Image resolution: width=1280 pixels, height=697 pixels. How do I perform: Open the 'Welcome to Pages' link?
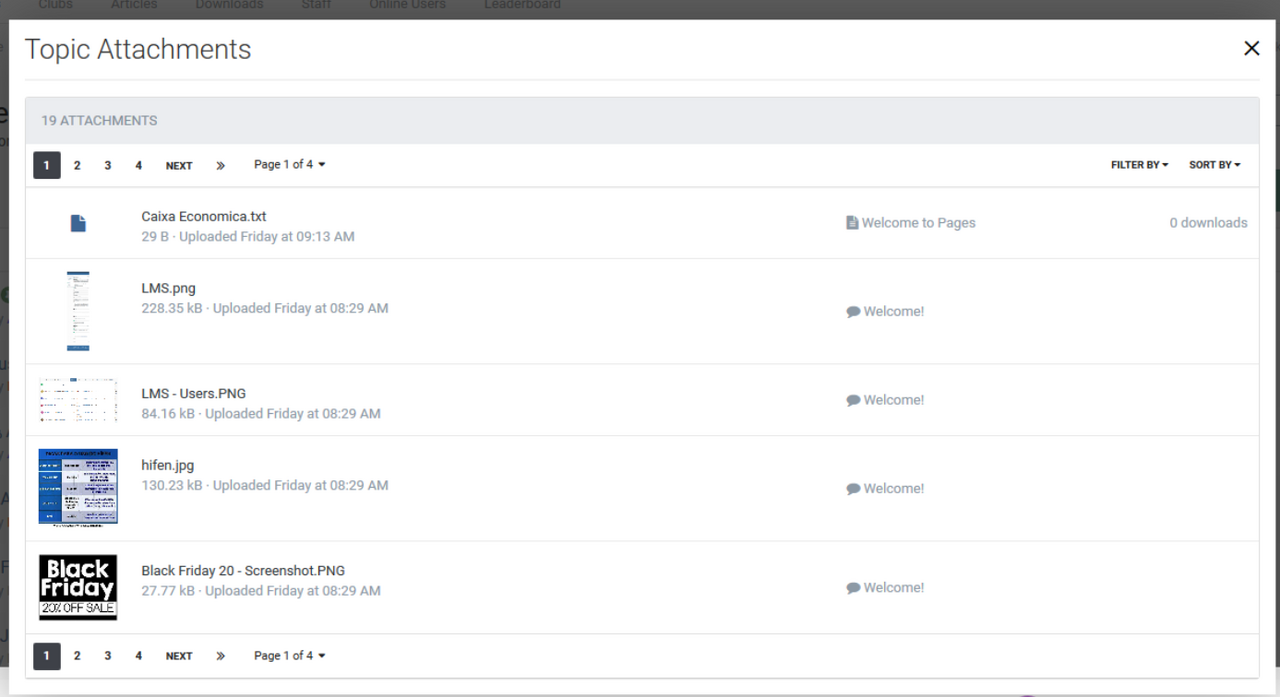point(918,223)
